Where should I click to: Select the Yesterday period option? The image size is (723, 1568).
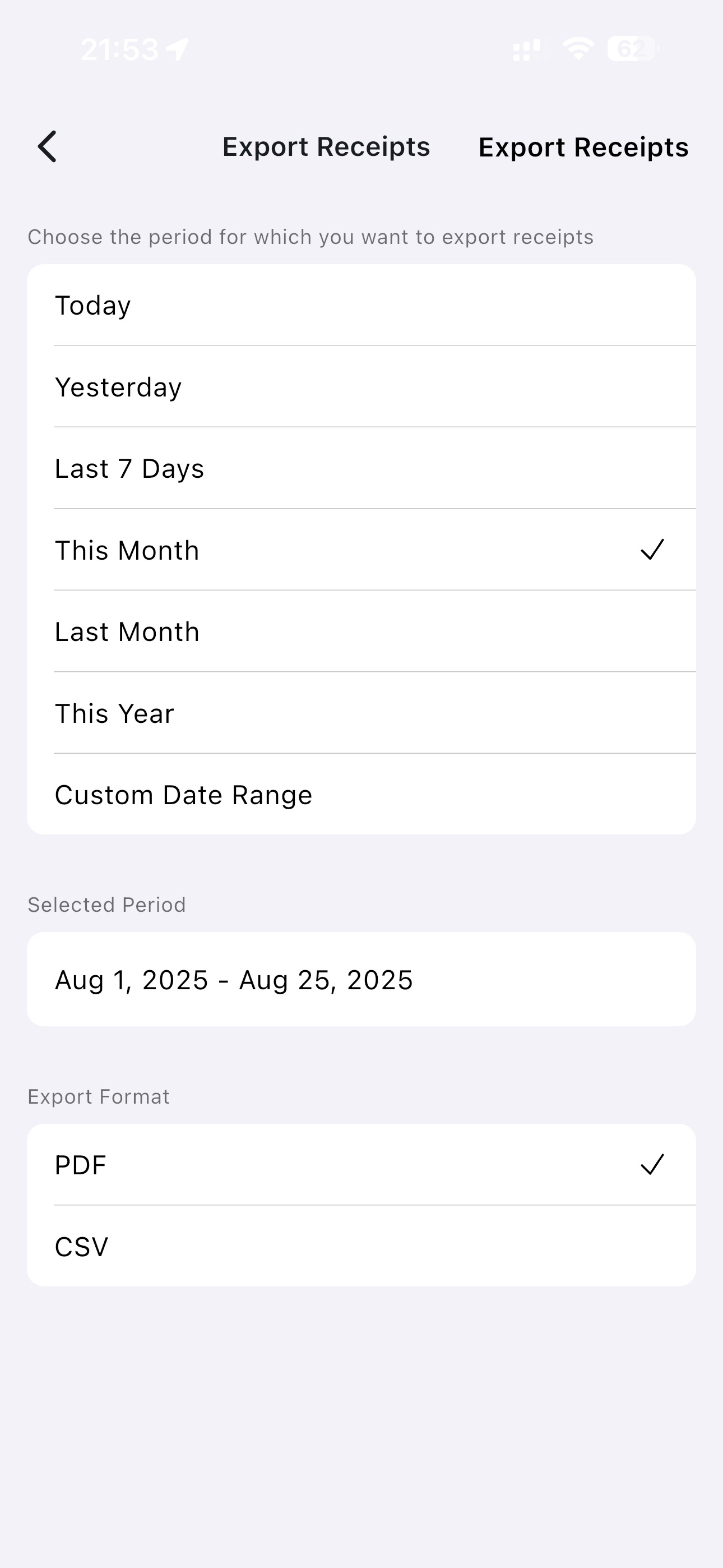click(x=361, y=387)
